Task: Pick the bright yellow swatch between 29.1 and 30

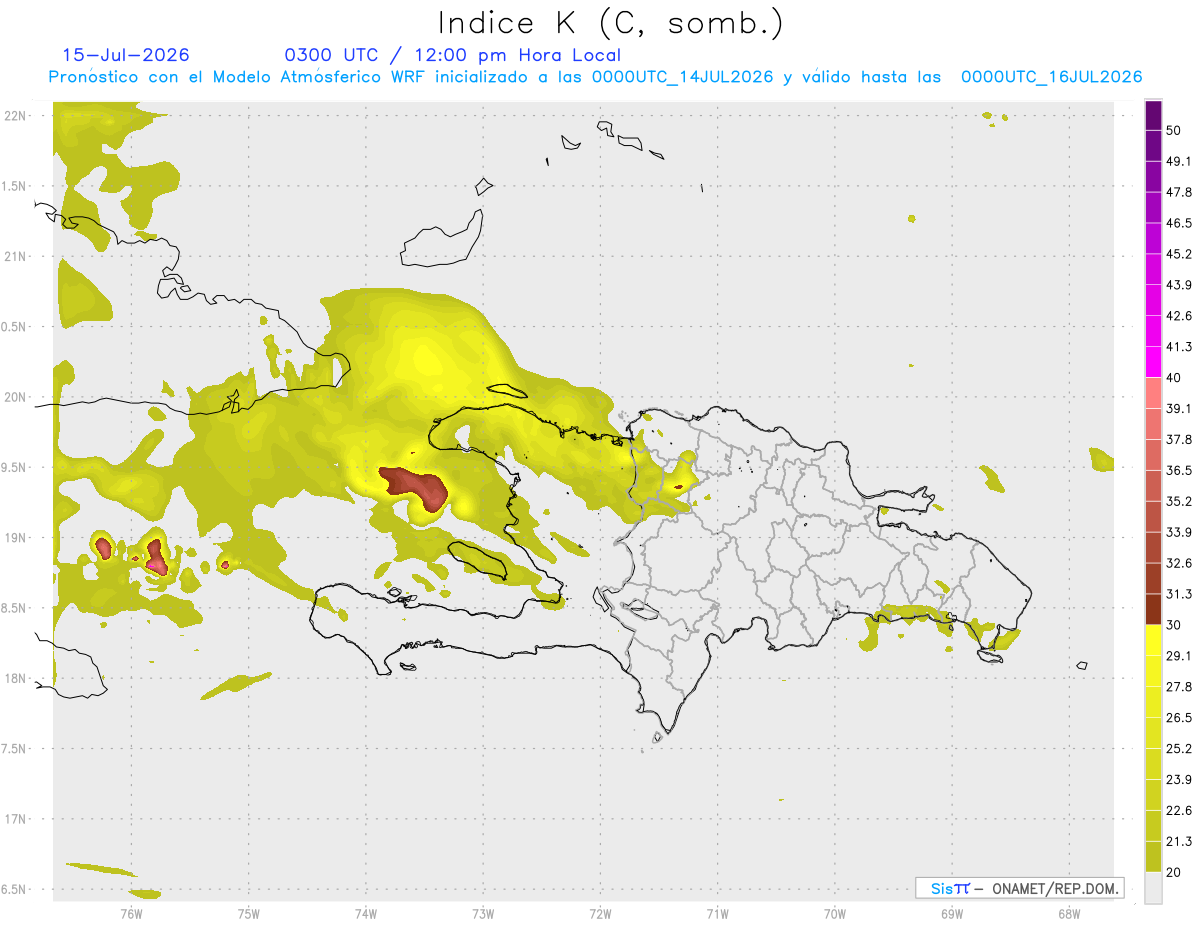Action: click(x=1154, y=641)
